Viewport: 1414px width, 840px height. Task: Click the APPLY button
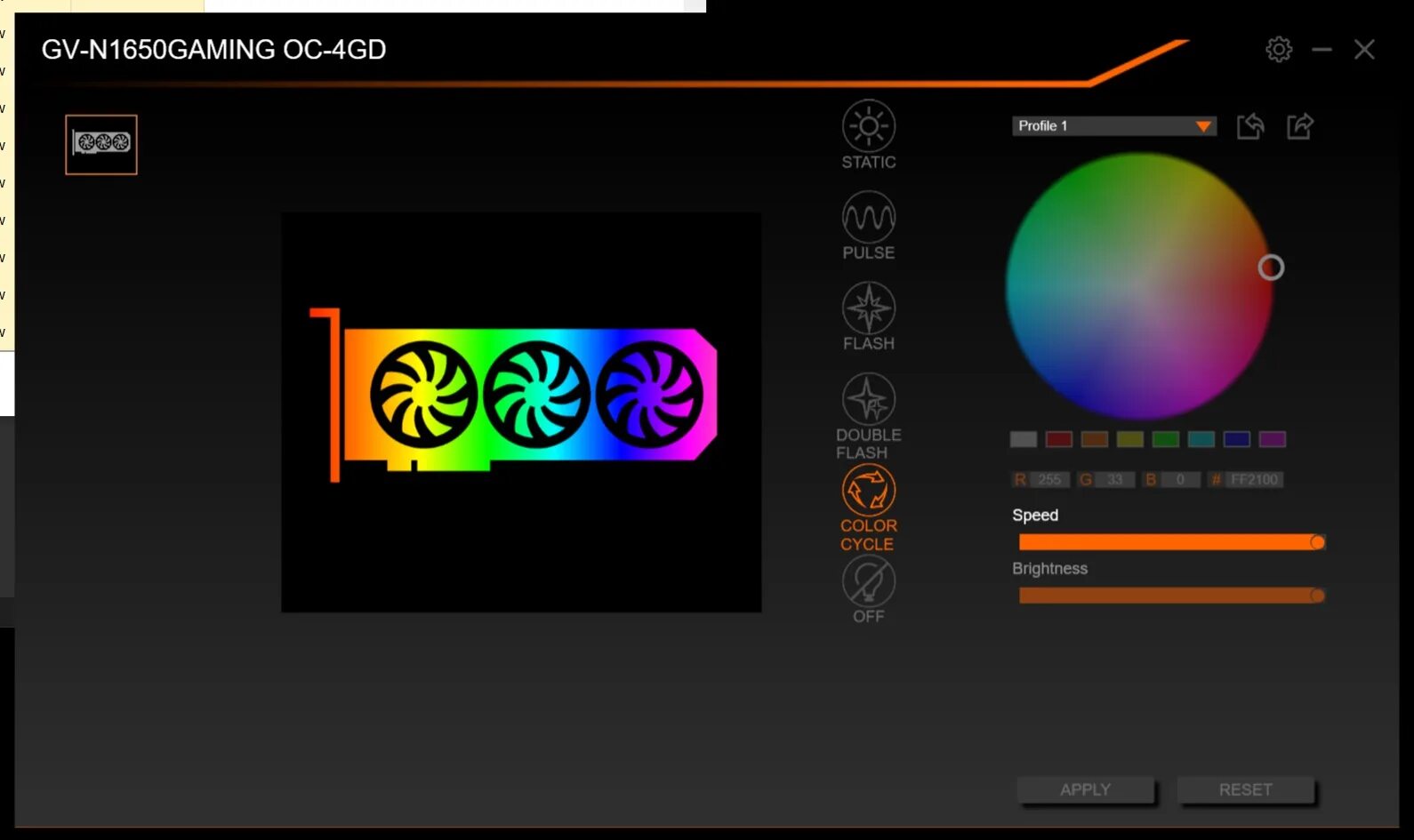[1086, 789]
